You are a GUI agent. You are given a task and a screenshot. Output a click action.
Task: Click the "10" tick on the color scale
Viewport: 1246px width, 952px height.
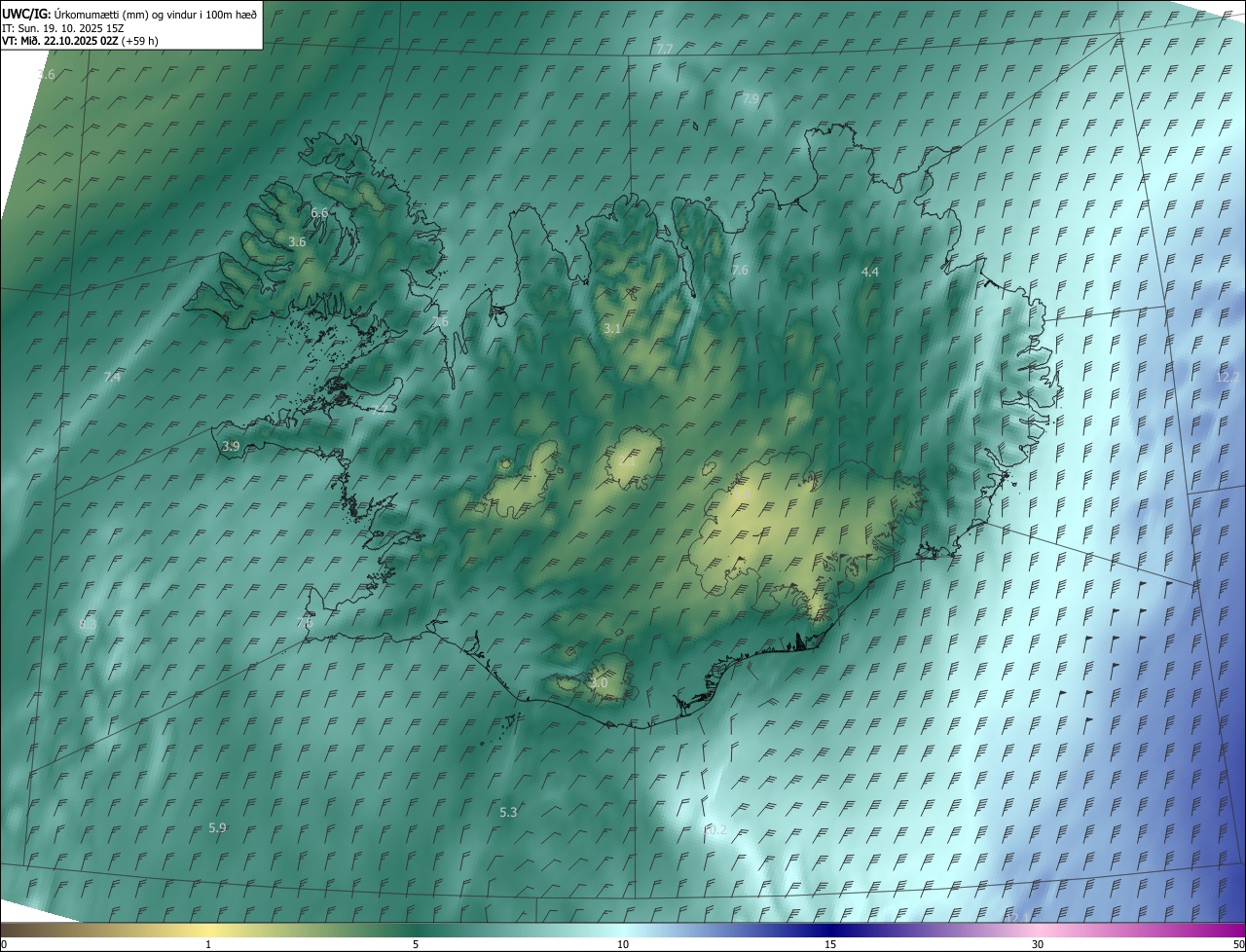pos(623,944)
